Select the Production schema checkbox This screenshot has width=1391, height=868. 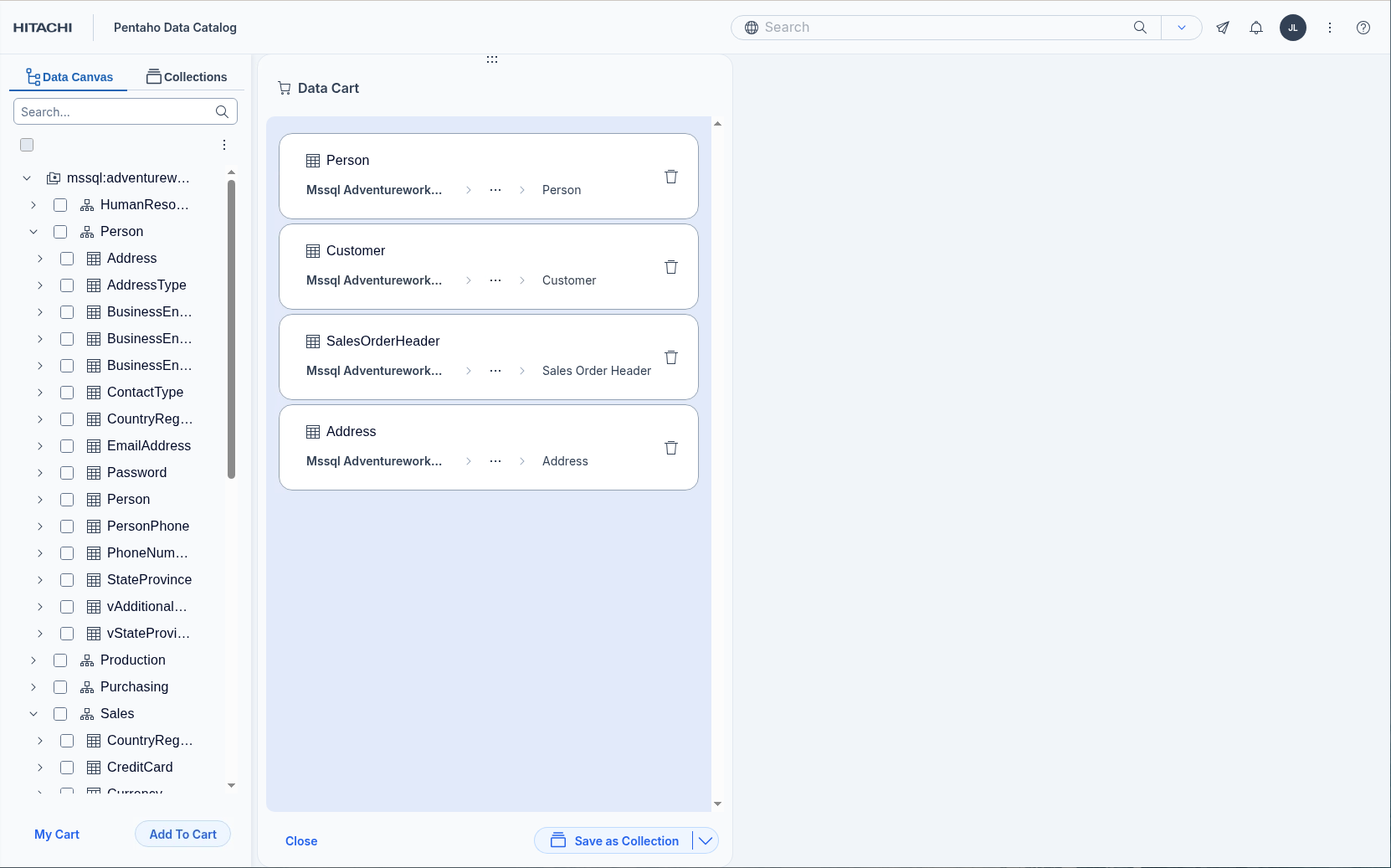(60, 660)
